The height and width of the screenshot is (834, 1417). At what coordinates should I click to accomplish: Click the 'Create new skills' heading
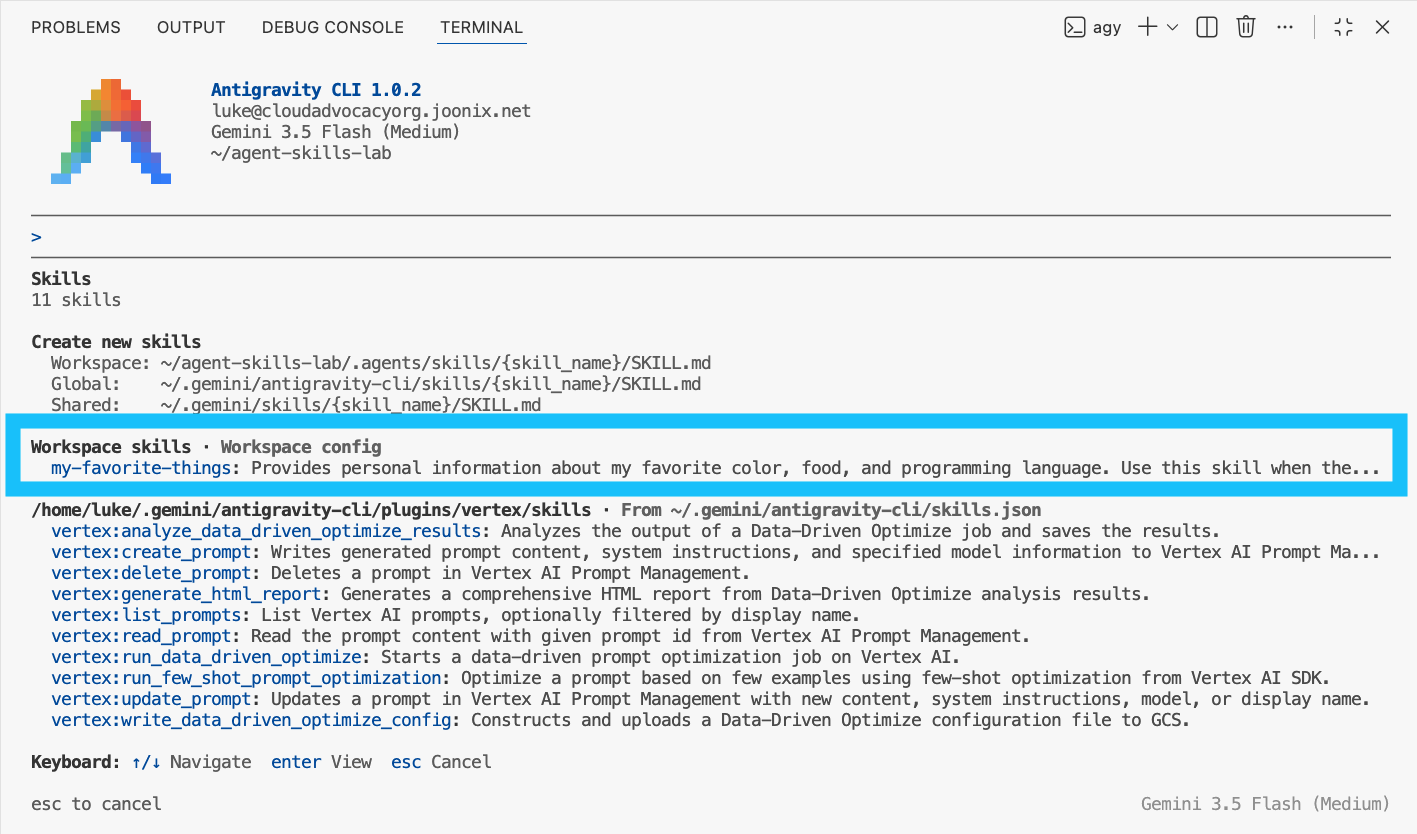click(x=116, y=342)
